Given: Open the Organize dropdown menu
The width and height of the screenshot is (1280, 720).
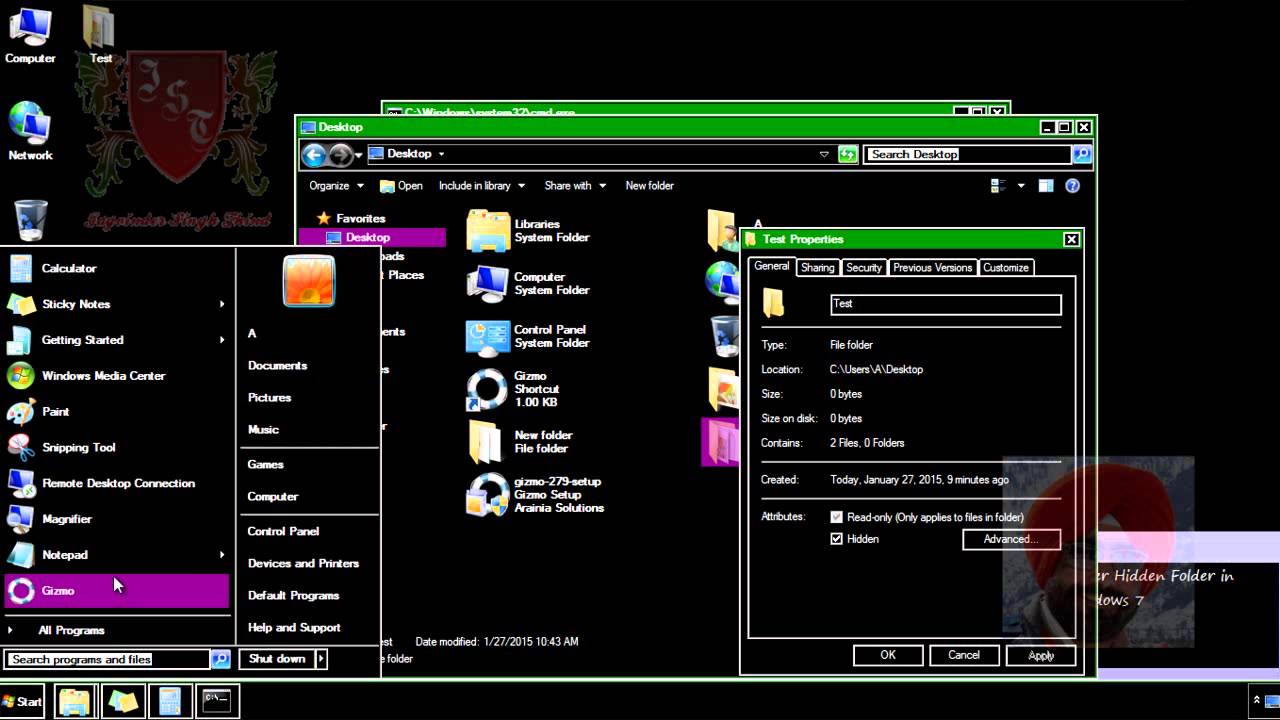Looking at the screenshot, I should 335,186.
